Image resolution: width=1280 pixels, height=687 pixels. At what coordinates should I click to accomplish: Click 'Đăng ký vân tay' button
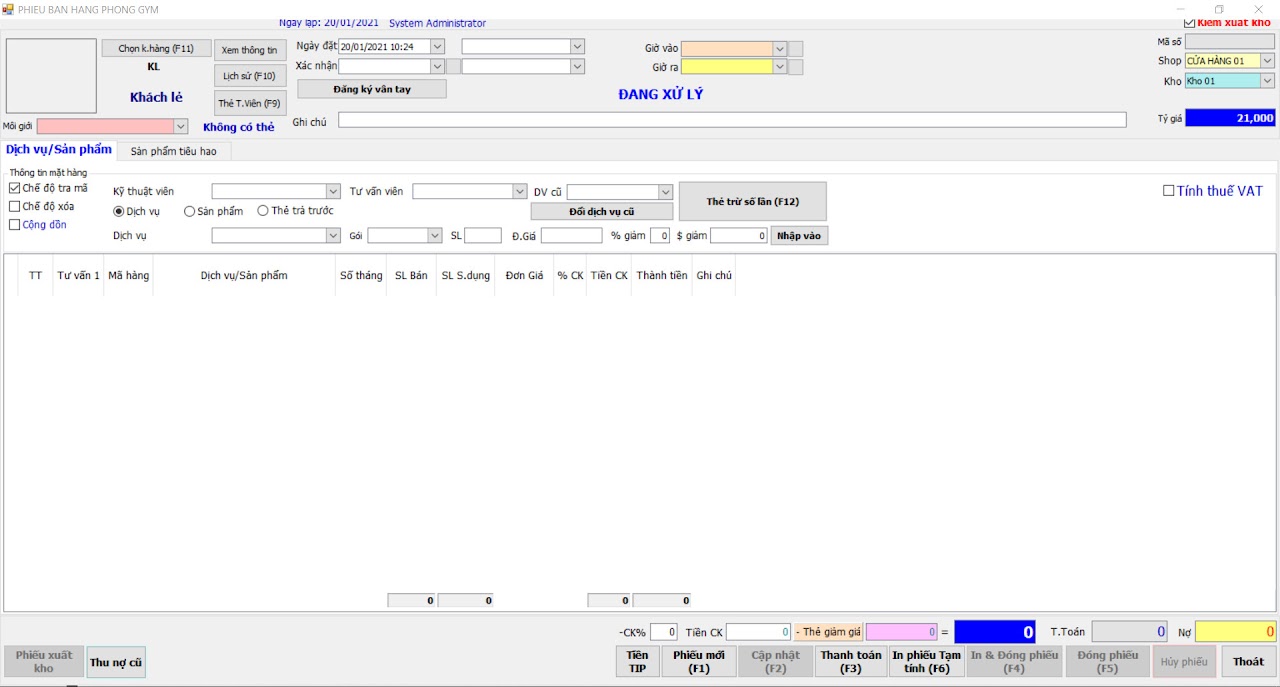(372, 89)
